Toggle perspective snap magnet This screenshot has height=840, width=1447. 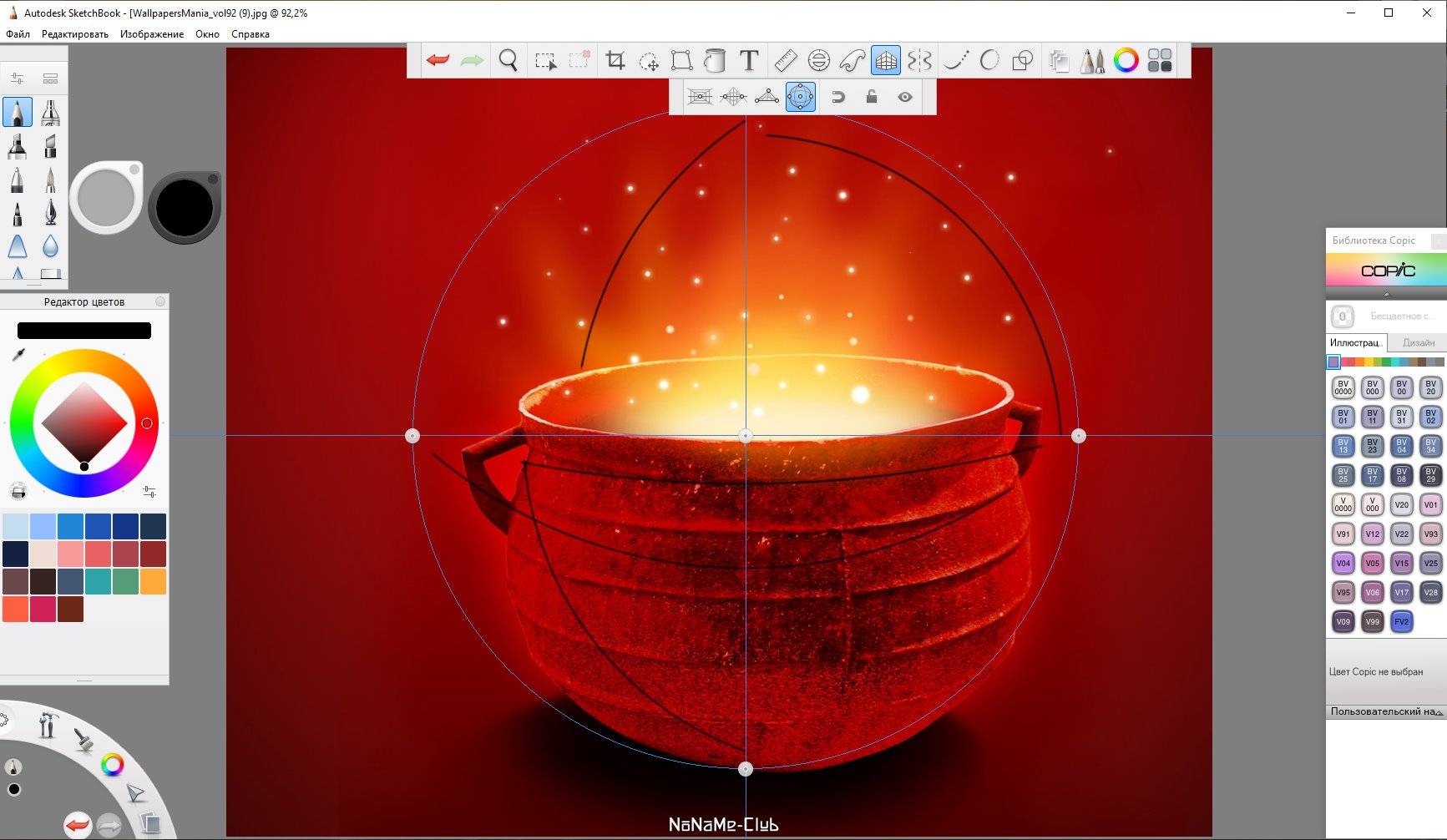838,97
